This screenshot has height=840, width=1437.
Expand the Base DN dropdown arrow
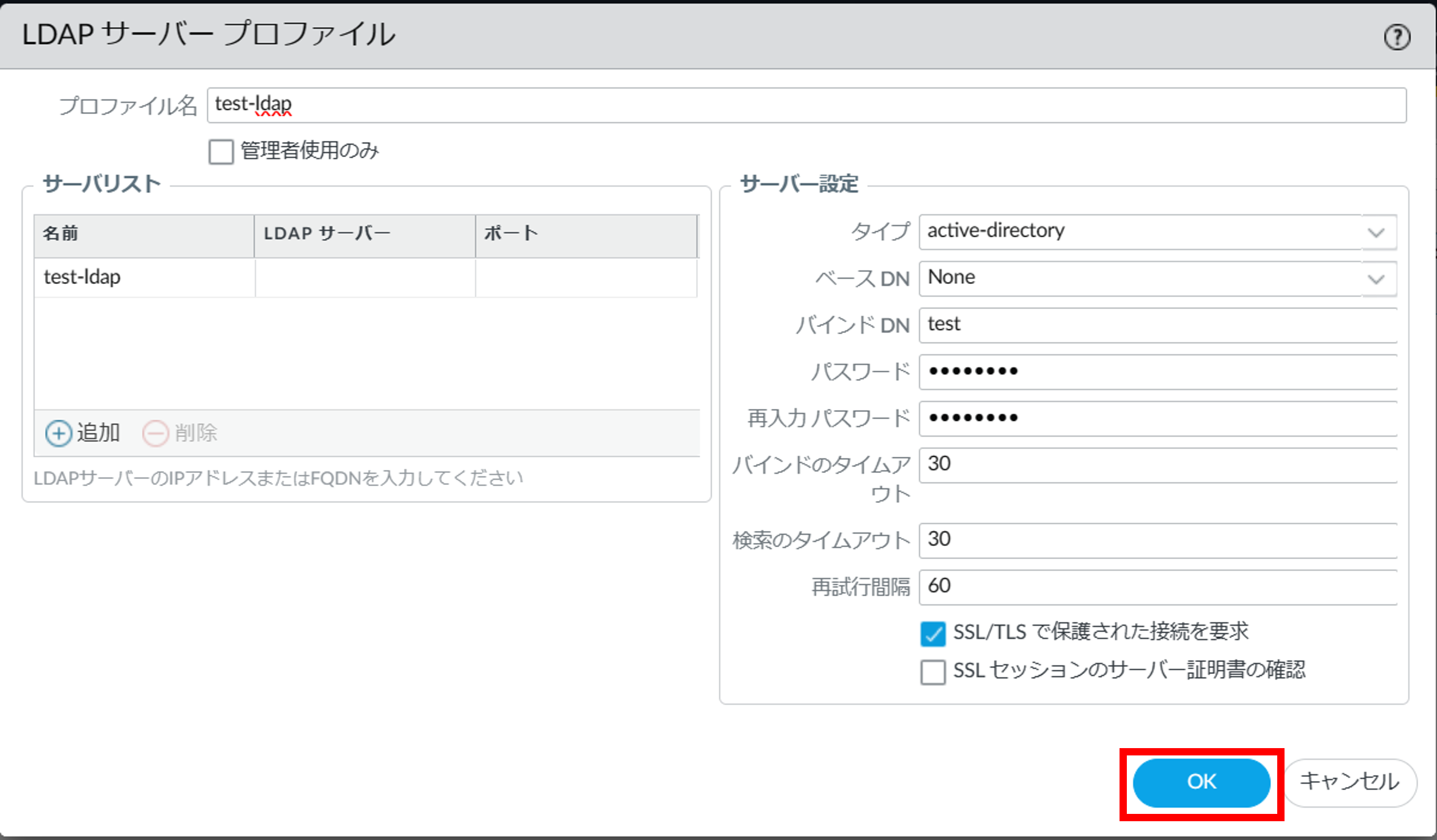pyautogui.click(x=1375, y=279)
